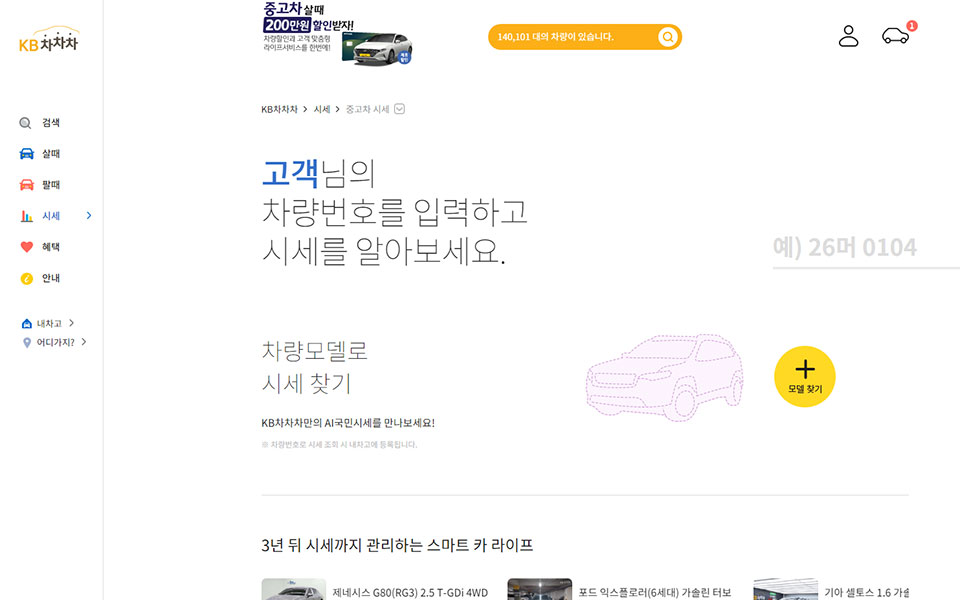The height and width of the screenshot is (600, 960).
Task: Open the car garage icon with badge
Action: [895, 36]
